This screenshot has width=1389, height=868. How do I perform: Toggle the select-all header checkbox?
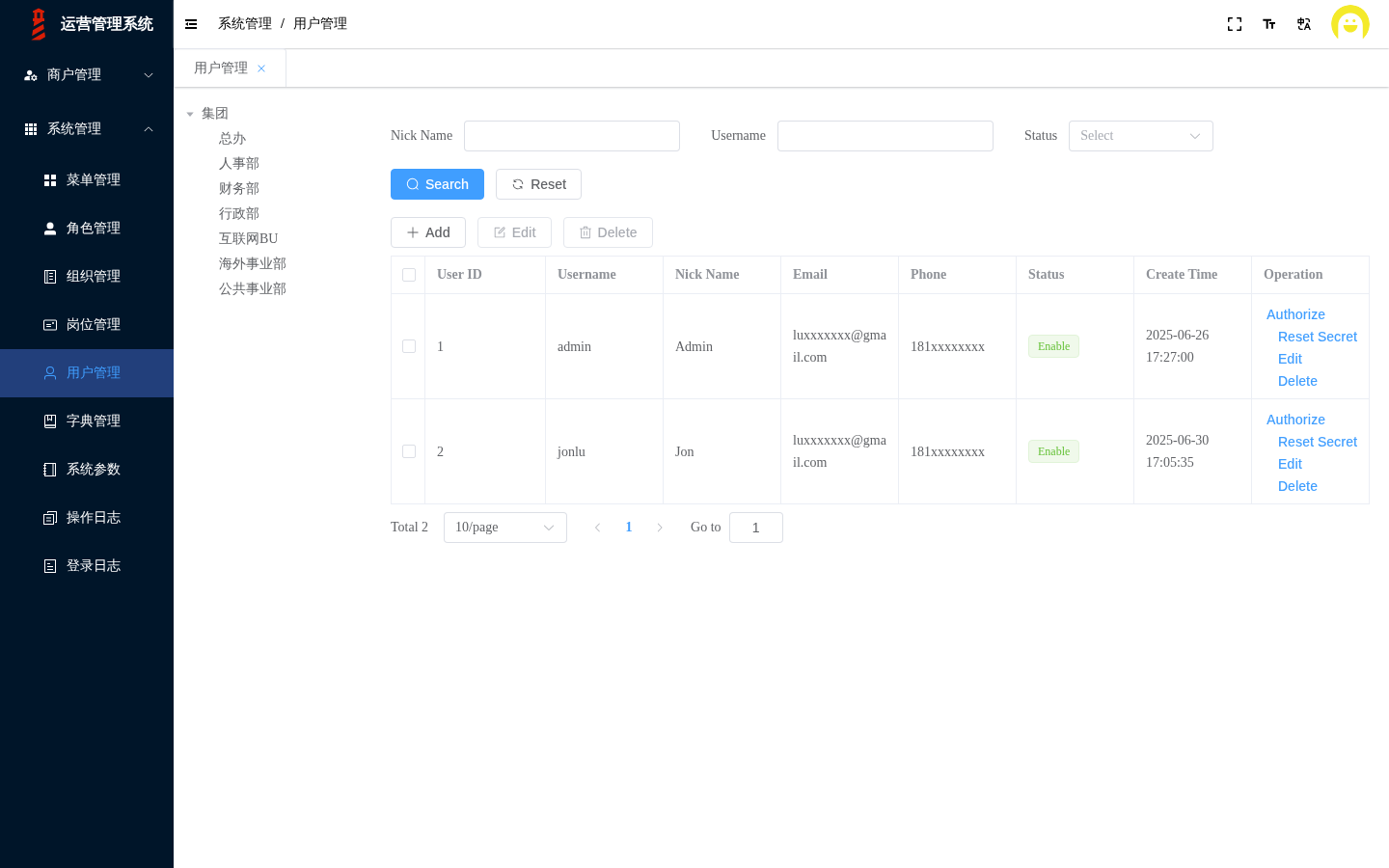click(409, 275)
